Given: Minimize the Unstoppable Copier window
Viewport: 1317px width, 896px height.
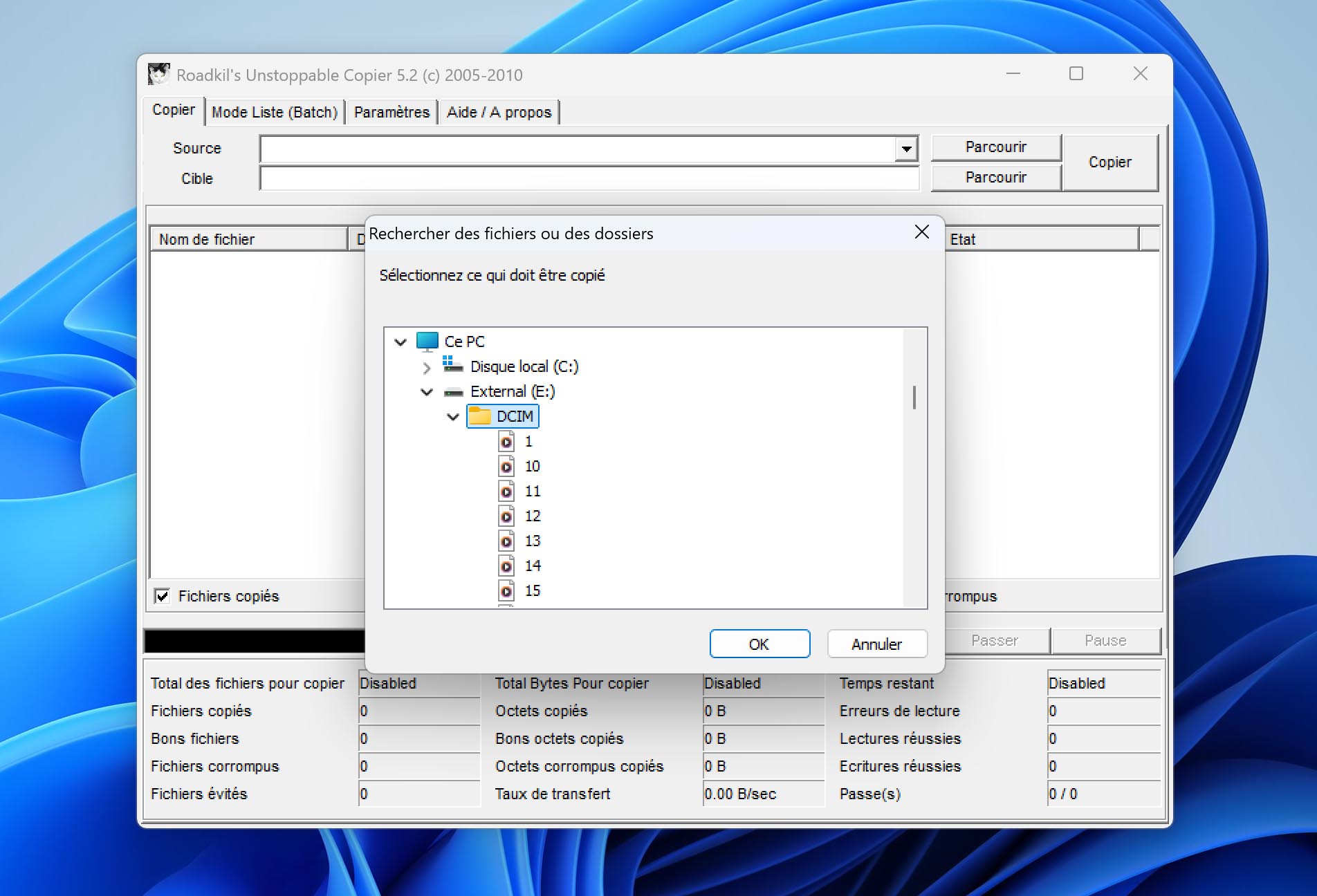Looking at the screenshot, I should point(1013,73).
